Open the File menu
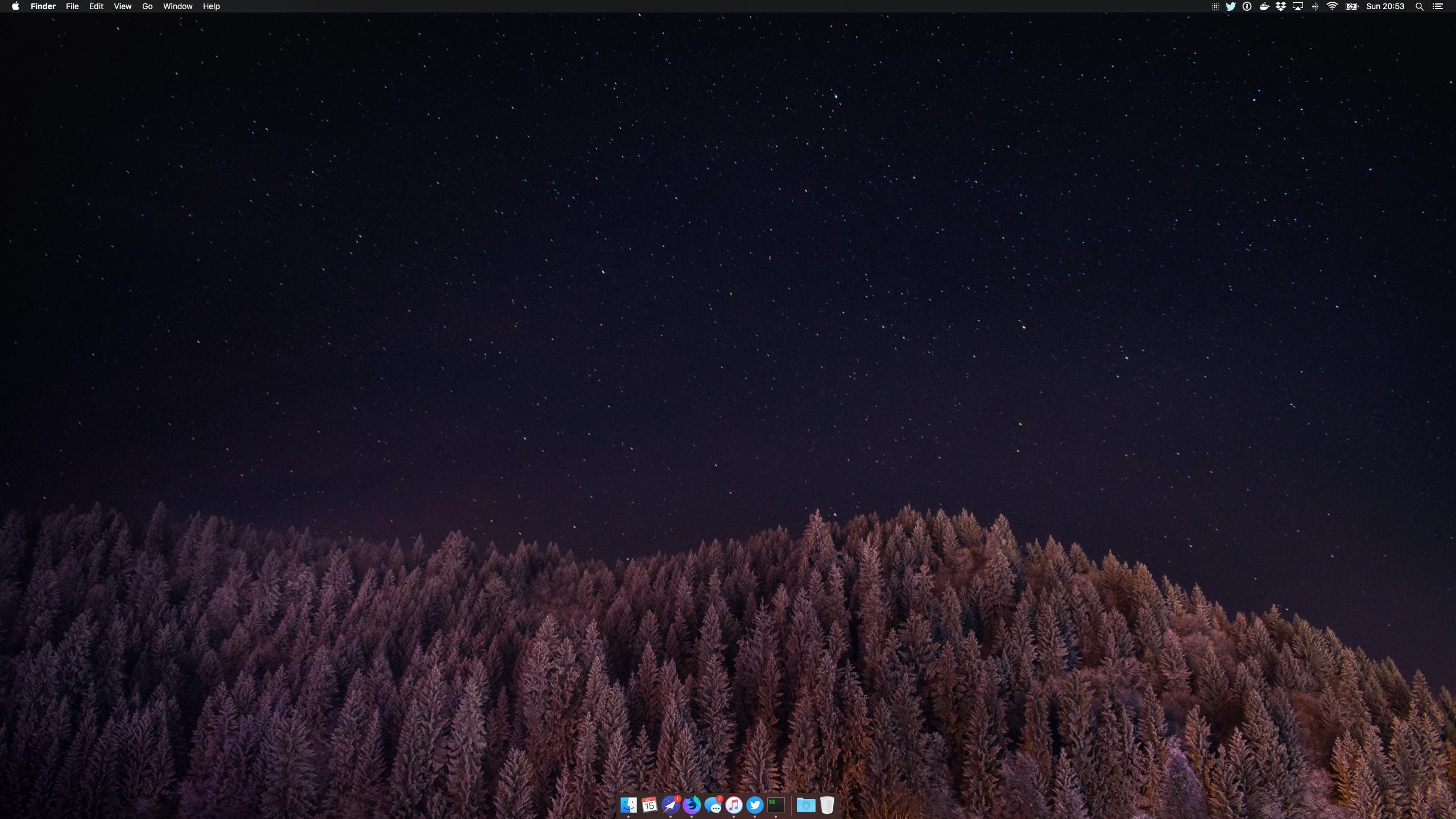The image size is (1456, 819). (72, 6)
